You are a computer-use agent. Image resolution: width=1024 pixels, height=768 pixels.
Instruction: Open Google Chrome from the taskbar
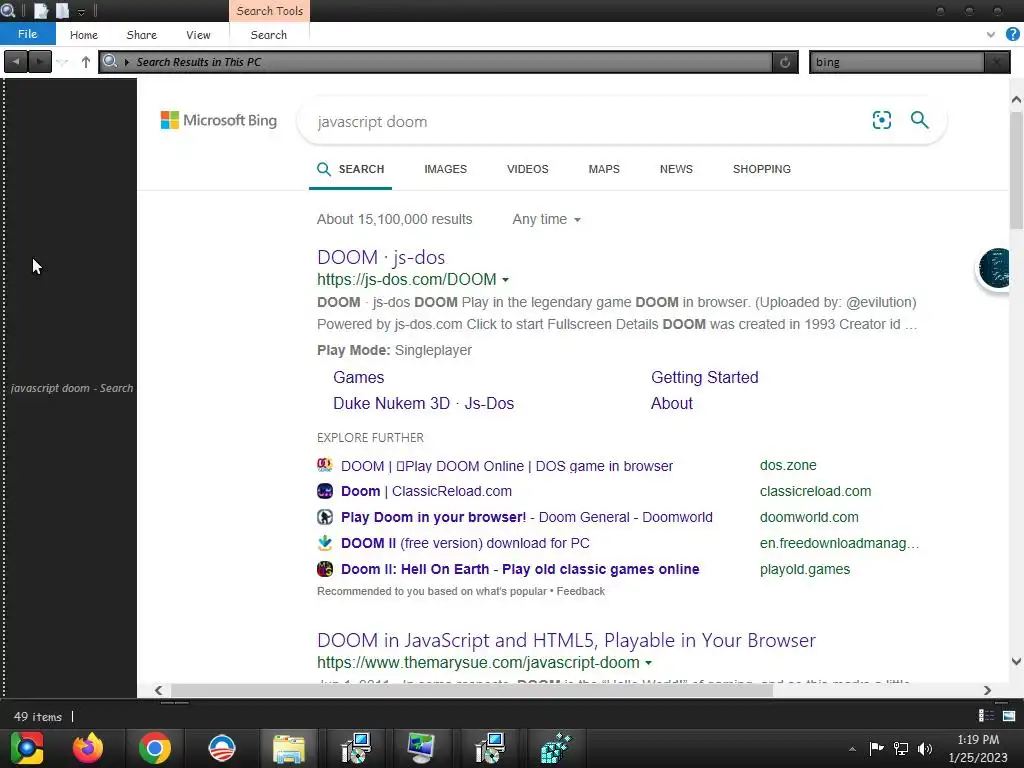tap(155, 748)
